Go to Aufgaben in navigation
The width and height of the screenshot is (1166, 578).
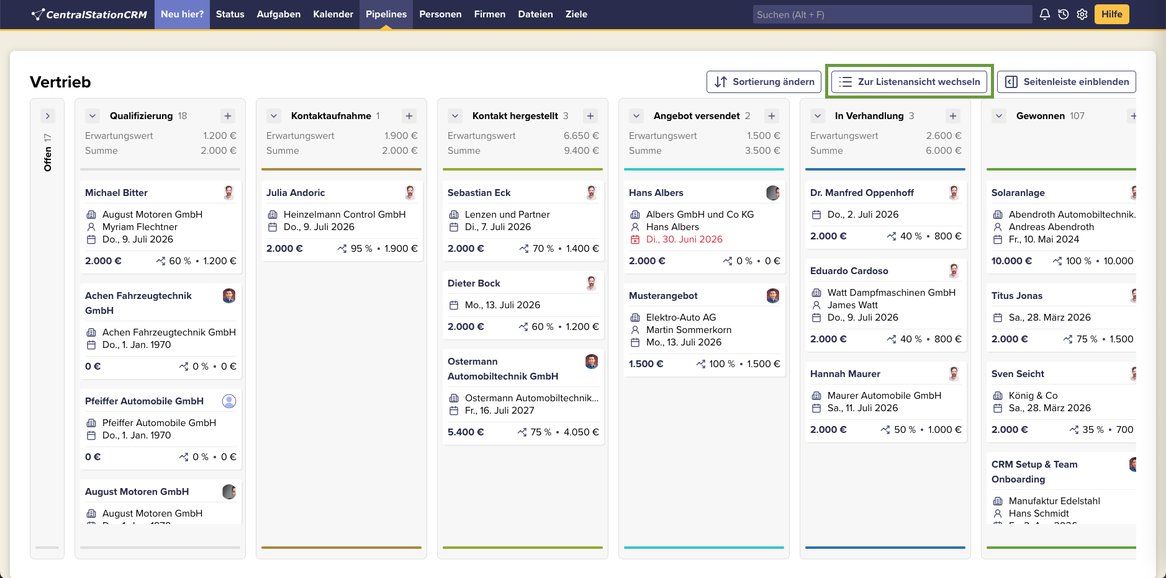point(279,14)
